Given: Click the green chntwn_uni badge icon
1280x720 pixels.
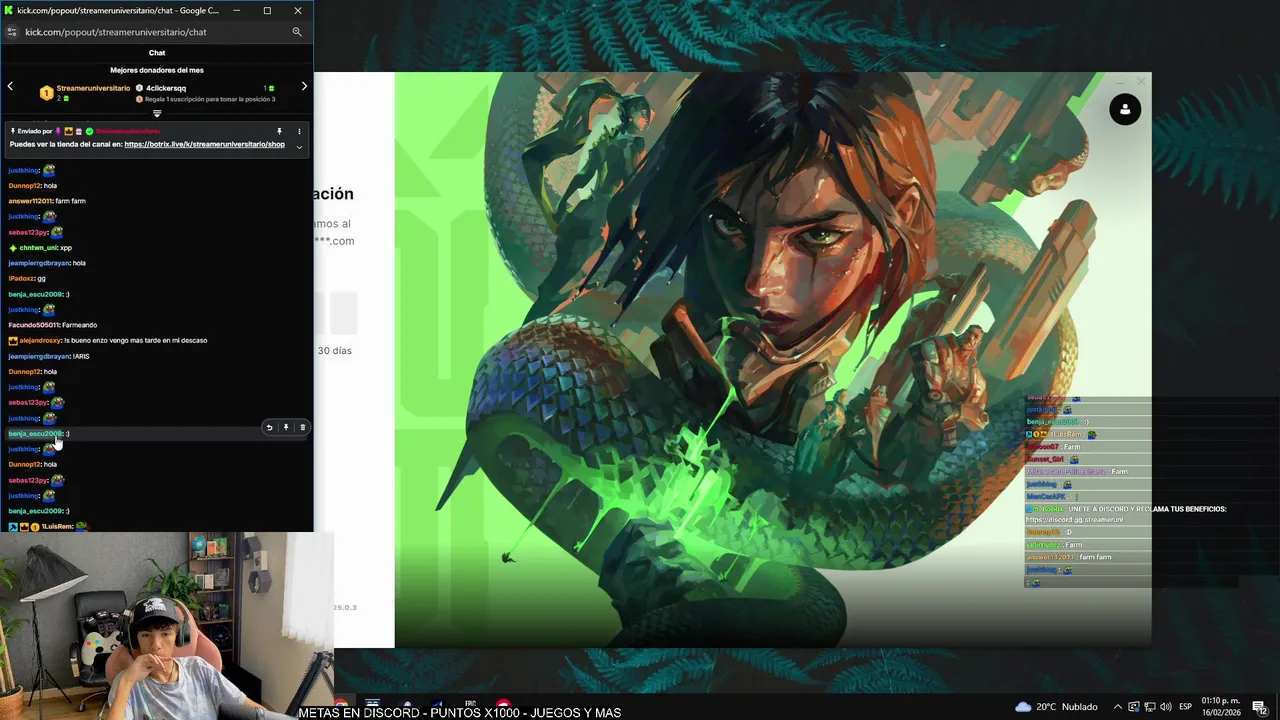Looking at the screenshot, I should pos(13,247).
